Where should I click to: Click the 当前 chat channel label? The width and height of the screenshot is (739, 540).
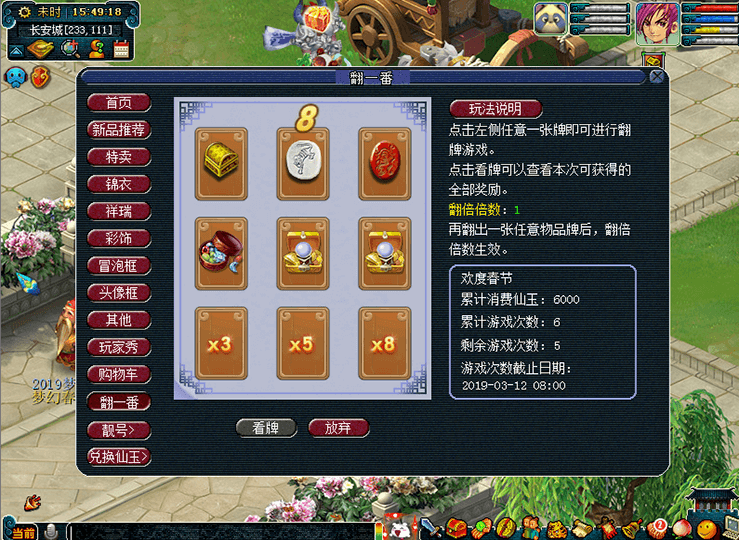[x=23, y=532]
